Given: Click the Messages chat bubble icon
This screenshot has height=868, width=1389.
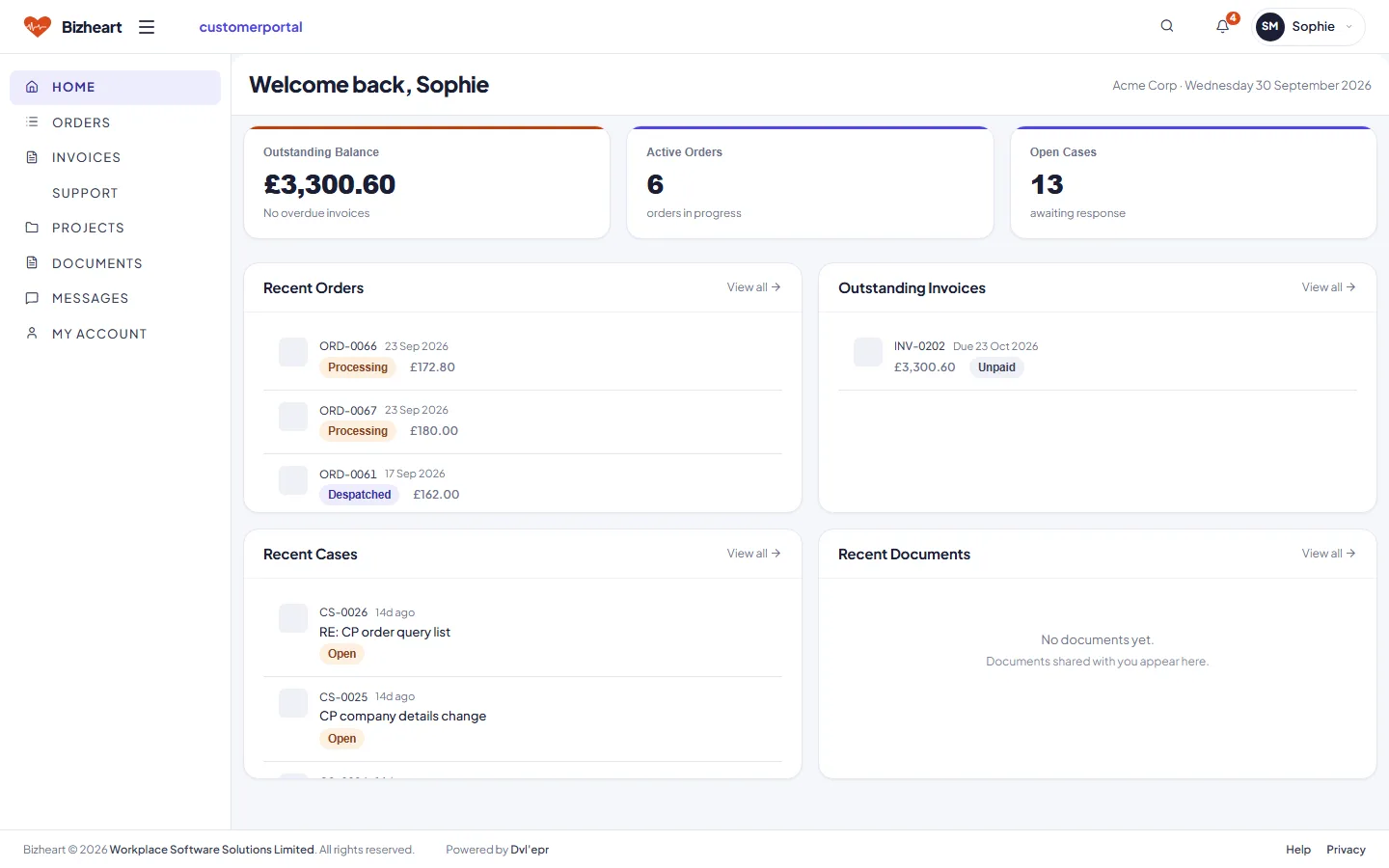Looking at the screenshot, I should (32, 298).
